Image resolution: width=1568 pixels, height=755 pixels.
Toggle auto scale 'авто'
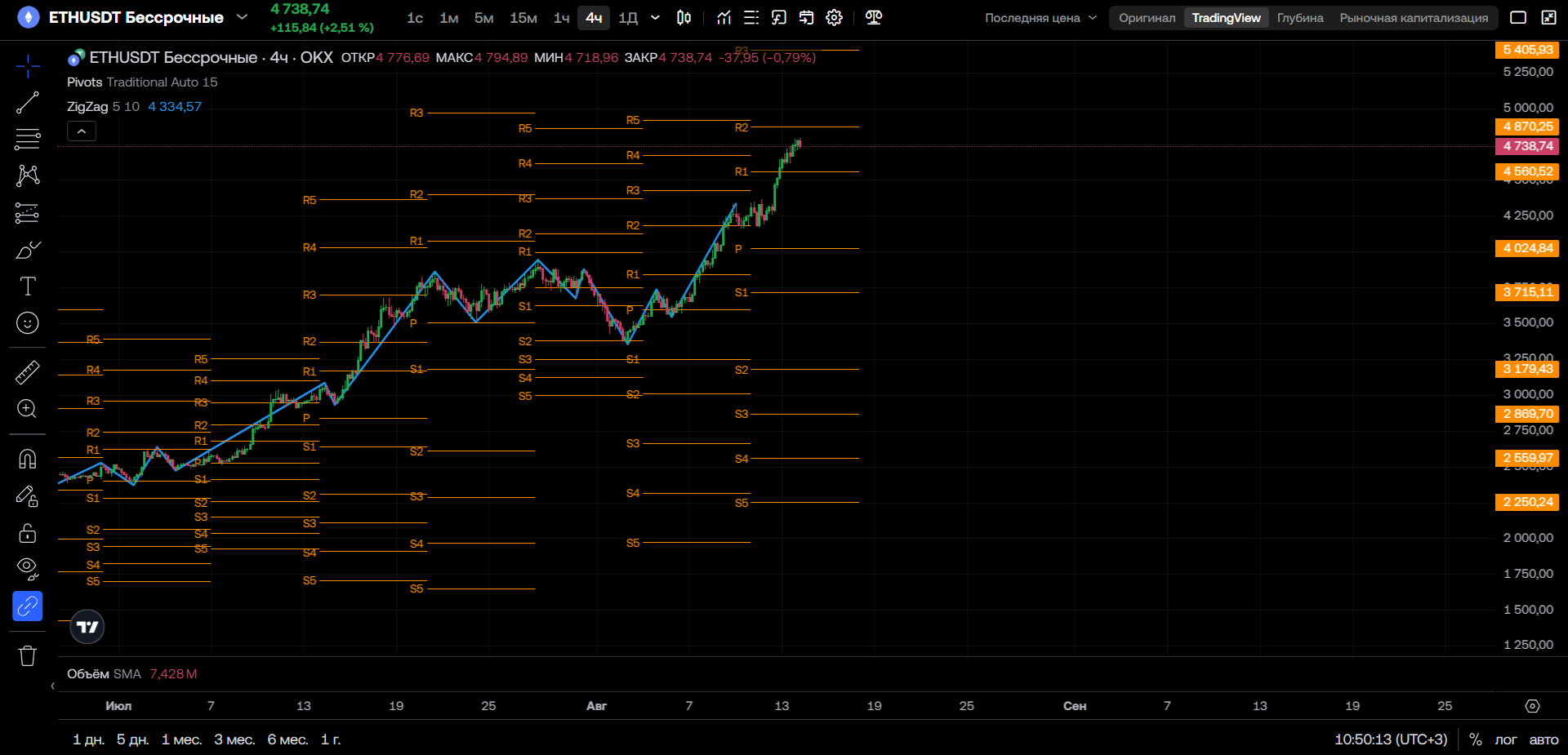[x=1543, y=739]
